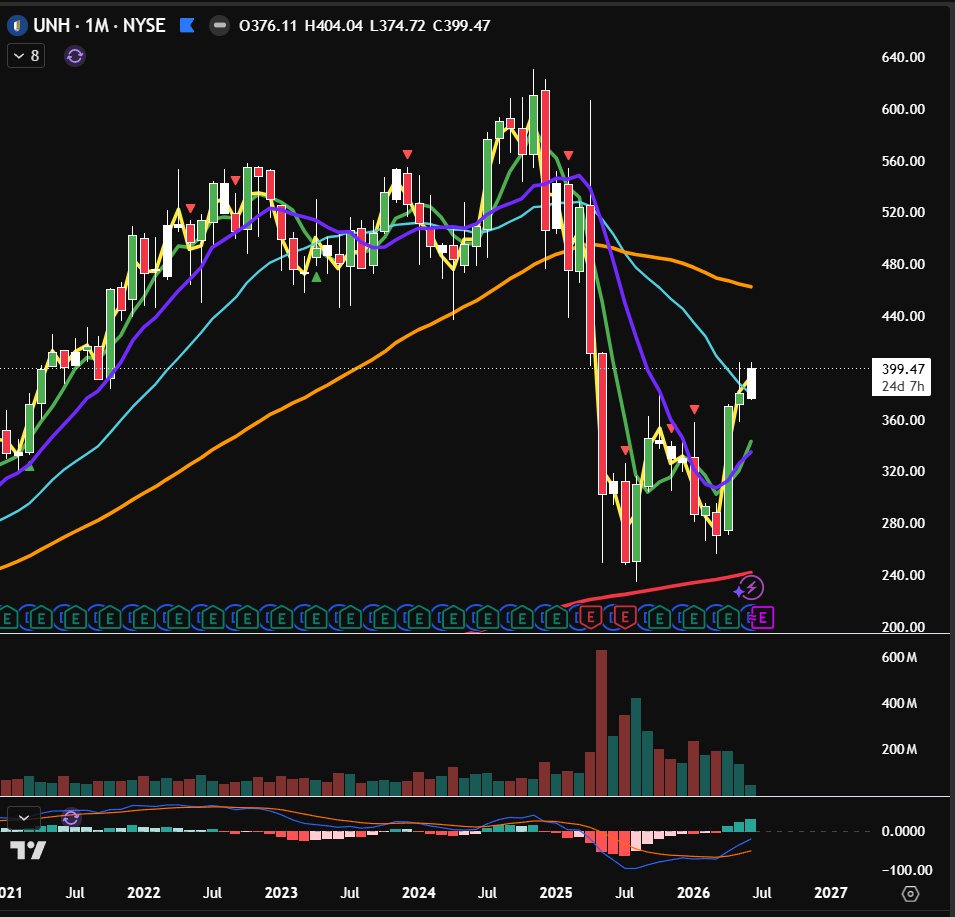Screen dimensions: 955x917
Task: Click the gray minus data-status circle icon
Action: coord(219,26)
